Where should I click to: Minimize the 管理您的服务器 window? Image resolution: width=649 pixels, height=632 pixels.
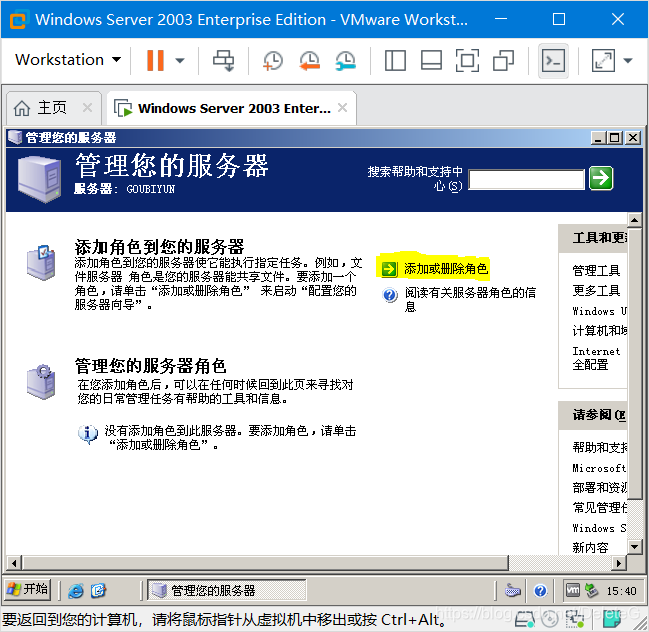pyautogui.click(x=597, y=138)
